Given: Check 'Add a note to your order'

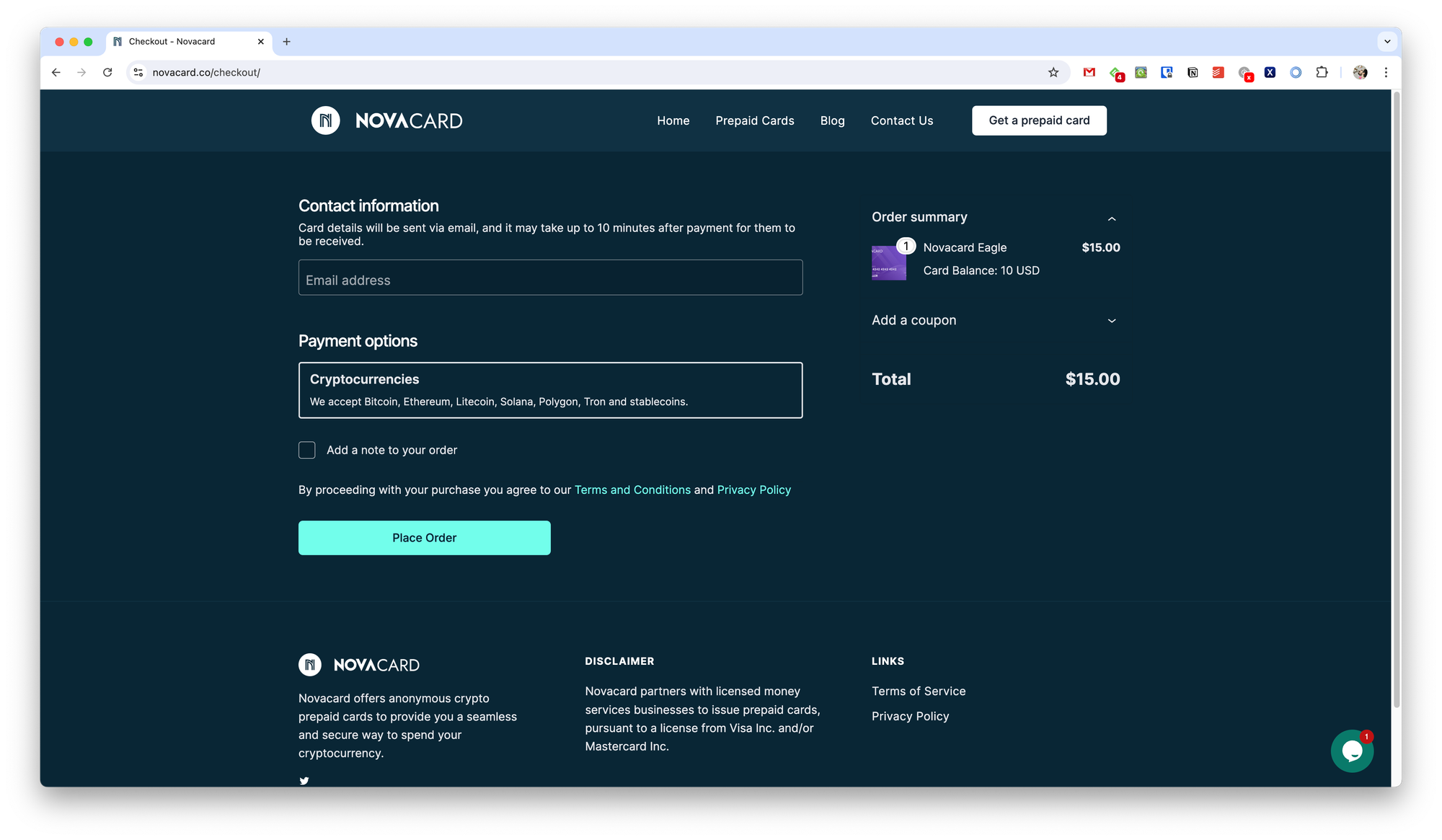Looking at the screenshot, I should point(307,450).
